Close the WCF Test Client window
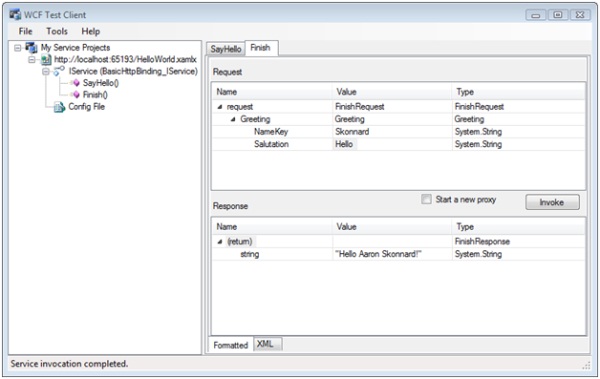 coord(580,15)
